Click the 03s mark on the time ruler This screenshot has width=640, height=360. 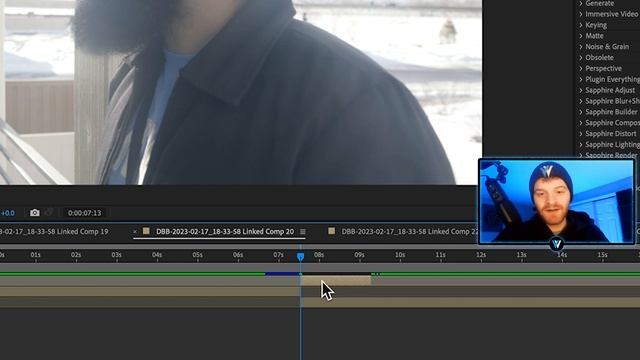(x=116, y=255)
